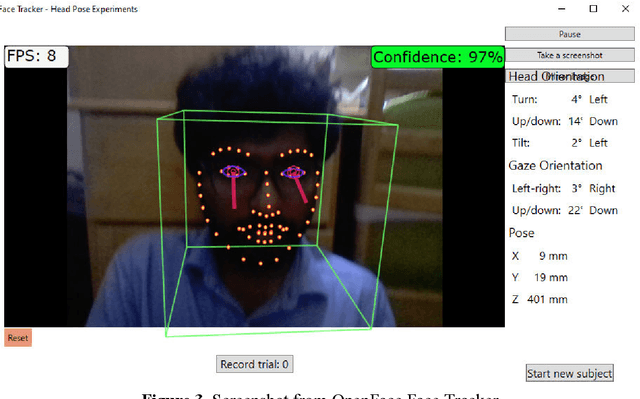The height and width of the screenshot is (399, 640).
Task: Close the Face Tracker window
Action: [625, 9]
